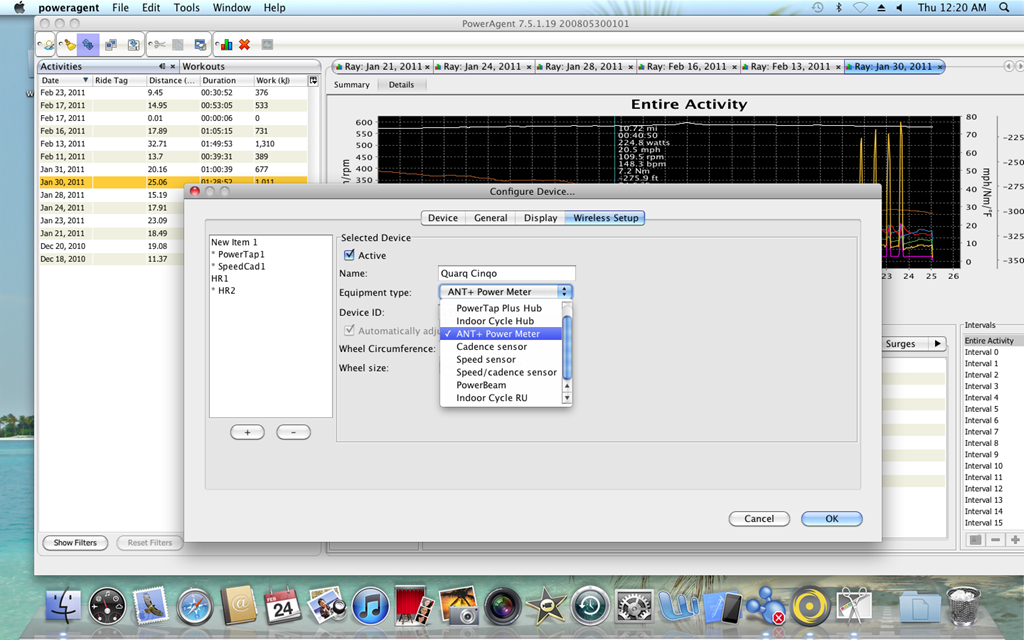Expand the Surges arrow button
The height and width of the screenshot is (640, 1024).
(938, 344)
